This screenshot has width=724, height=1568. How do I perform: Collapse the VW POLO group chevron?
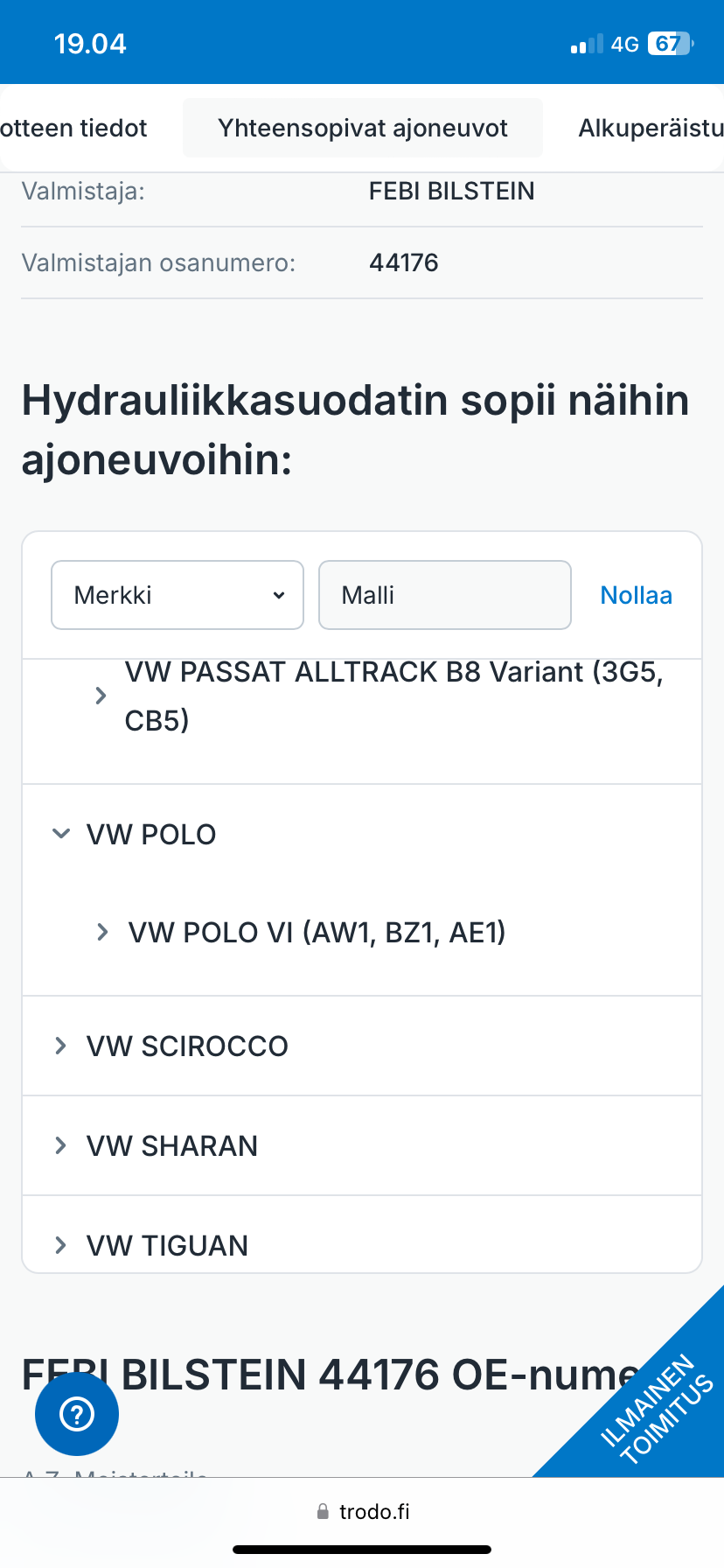[x=61, y=834]
